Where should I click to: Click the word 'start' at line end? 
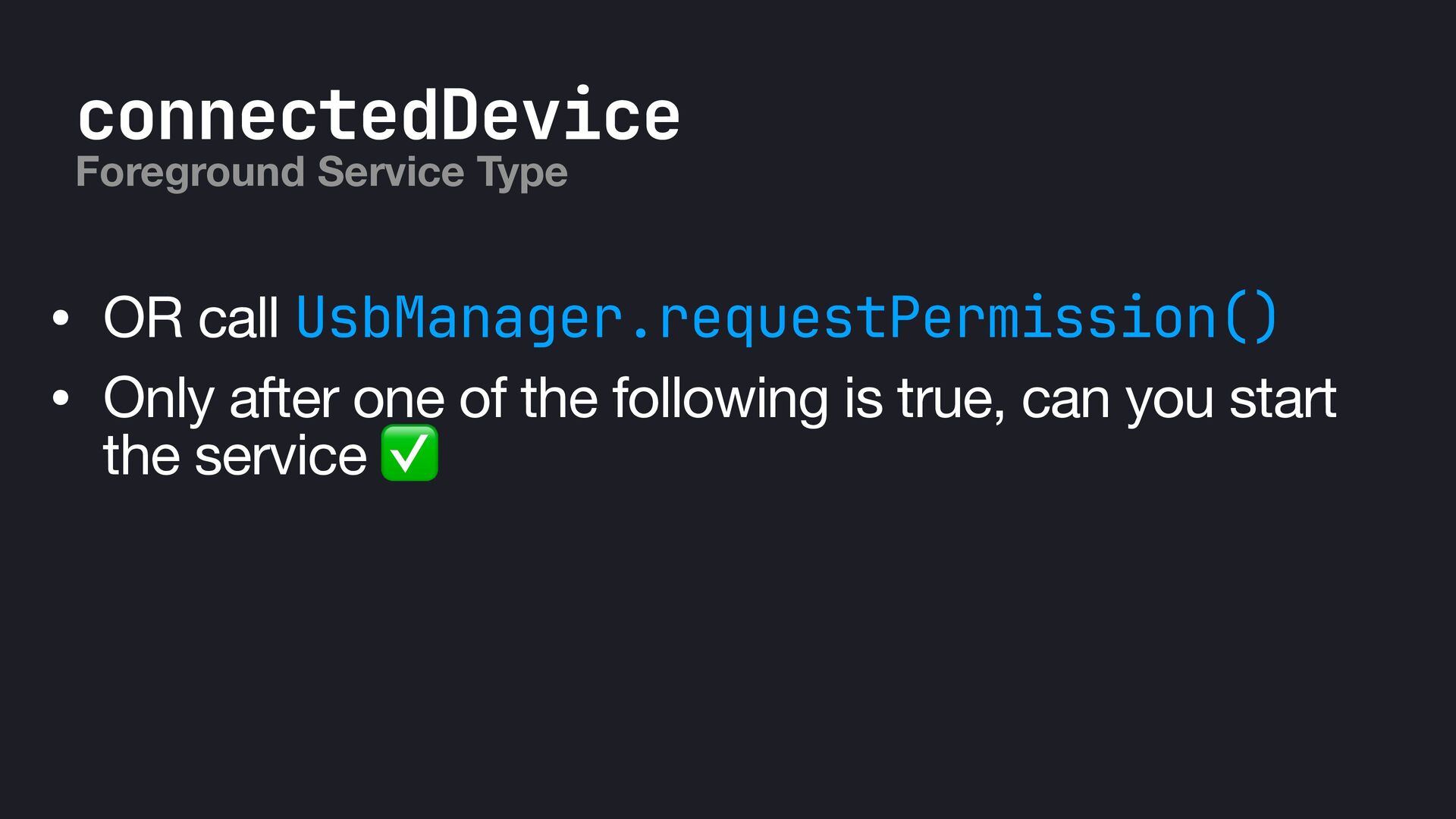pyautogui.click(x=1282, y=398)
